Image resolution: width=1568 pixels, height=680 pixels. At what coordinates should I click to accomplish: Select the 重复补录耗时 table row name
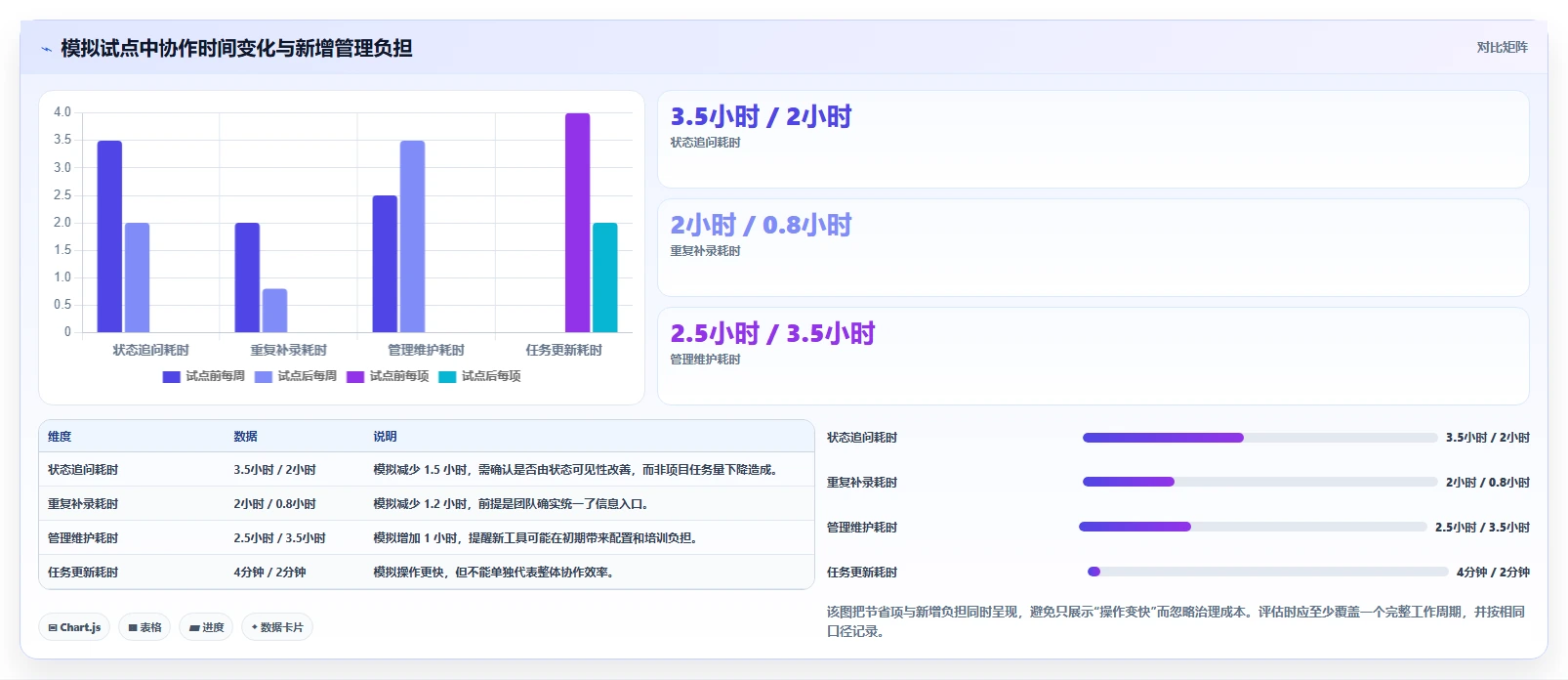(83, 504)
